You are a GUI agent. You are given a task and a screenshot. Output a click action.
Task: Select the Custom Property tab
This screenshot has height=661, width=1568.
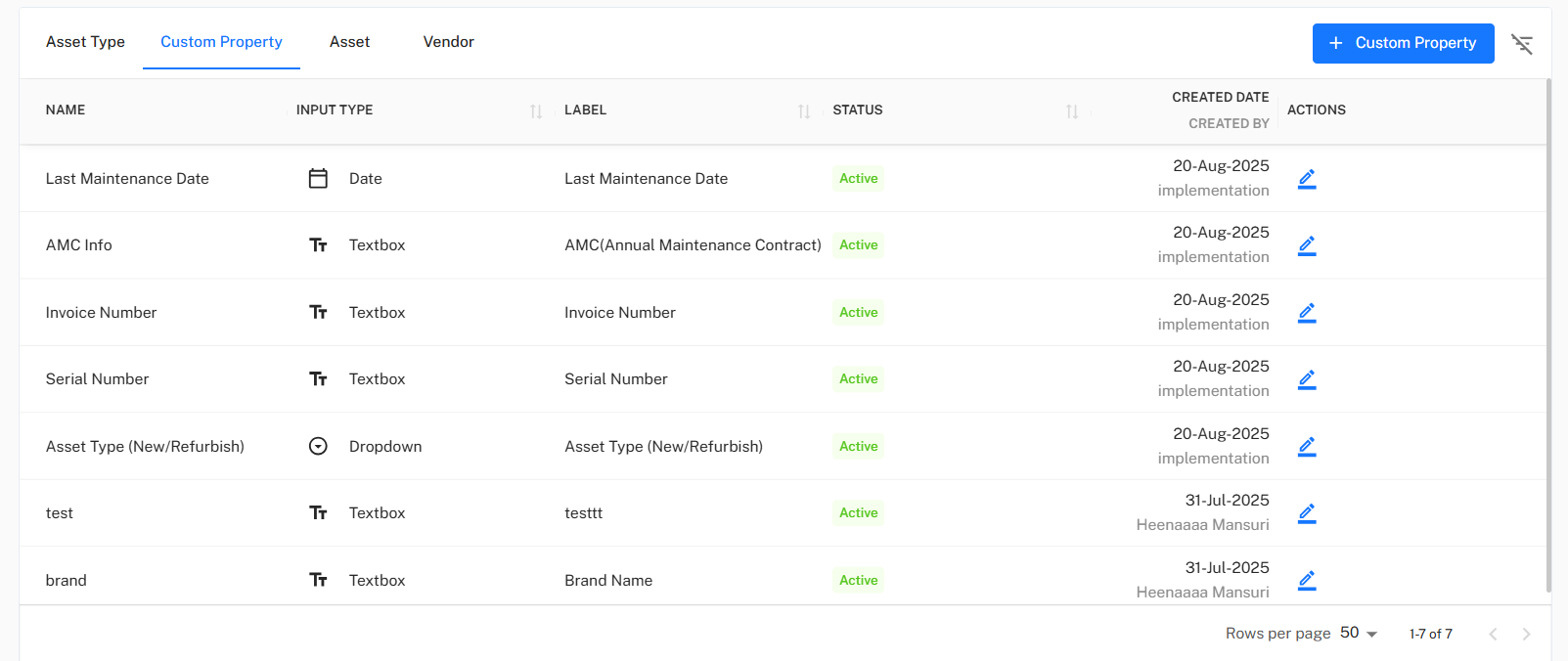coord(221,42)
